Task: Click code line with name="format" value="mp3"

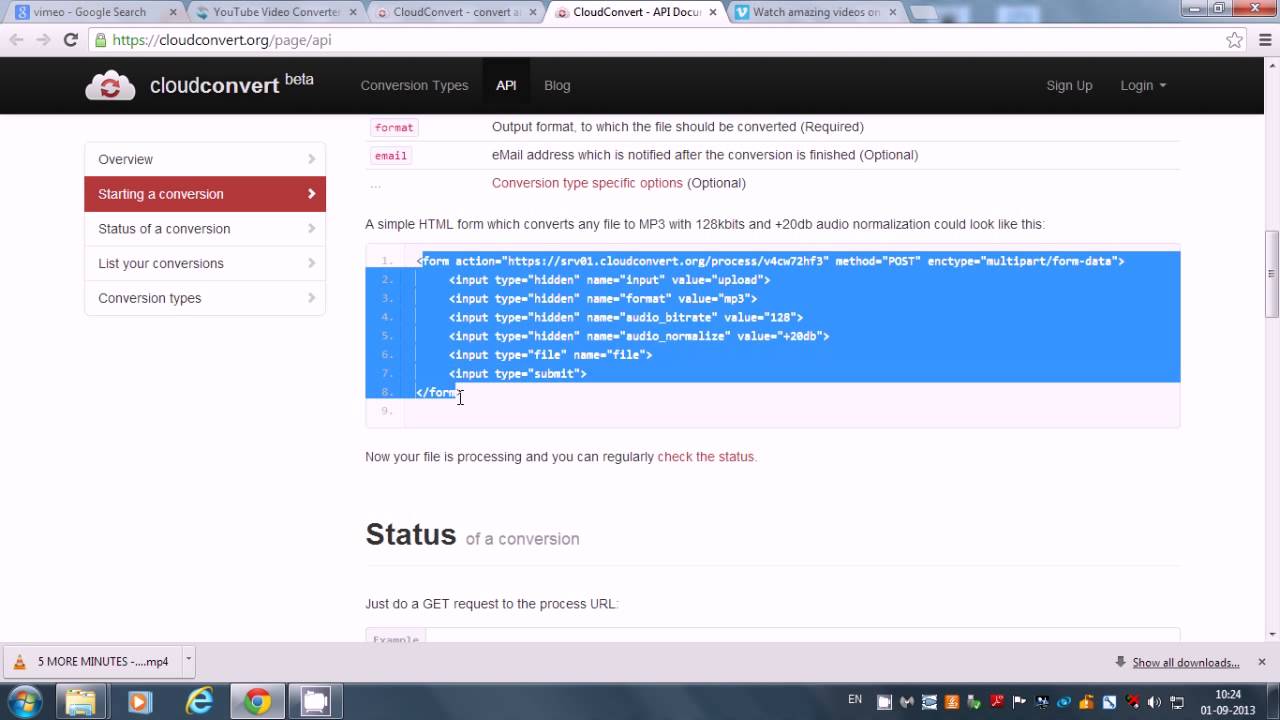Action: (x=603, y=299)
